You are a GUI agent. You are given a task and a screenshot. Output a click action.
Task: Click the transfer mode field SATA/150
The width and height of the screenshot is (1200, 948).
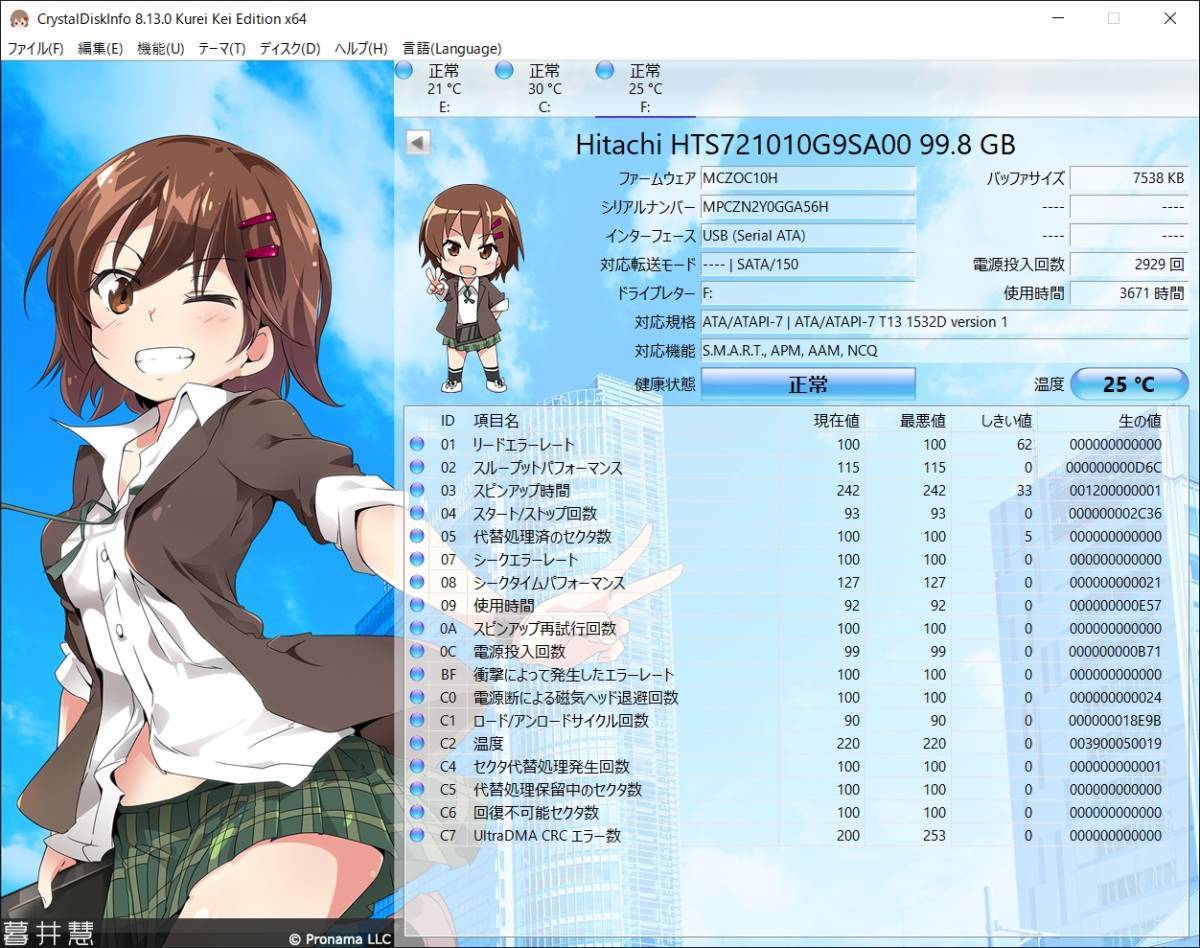(x=808, y=265)
